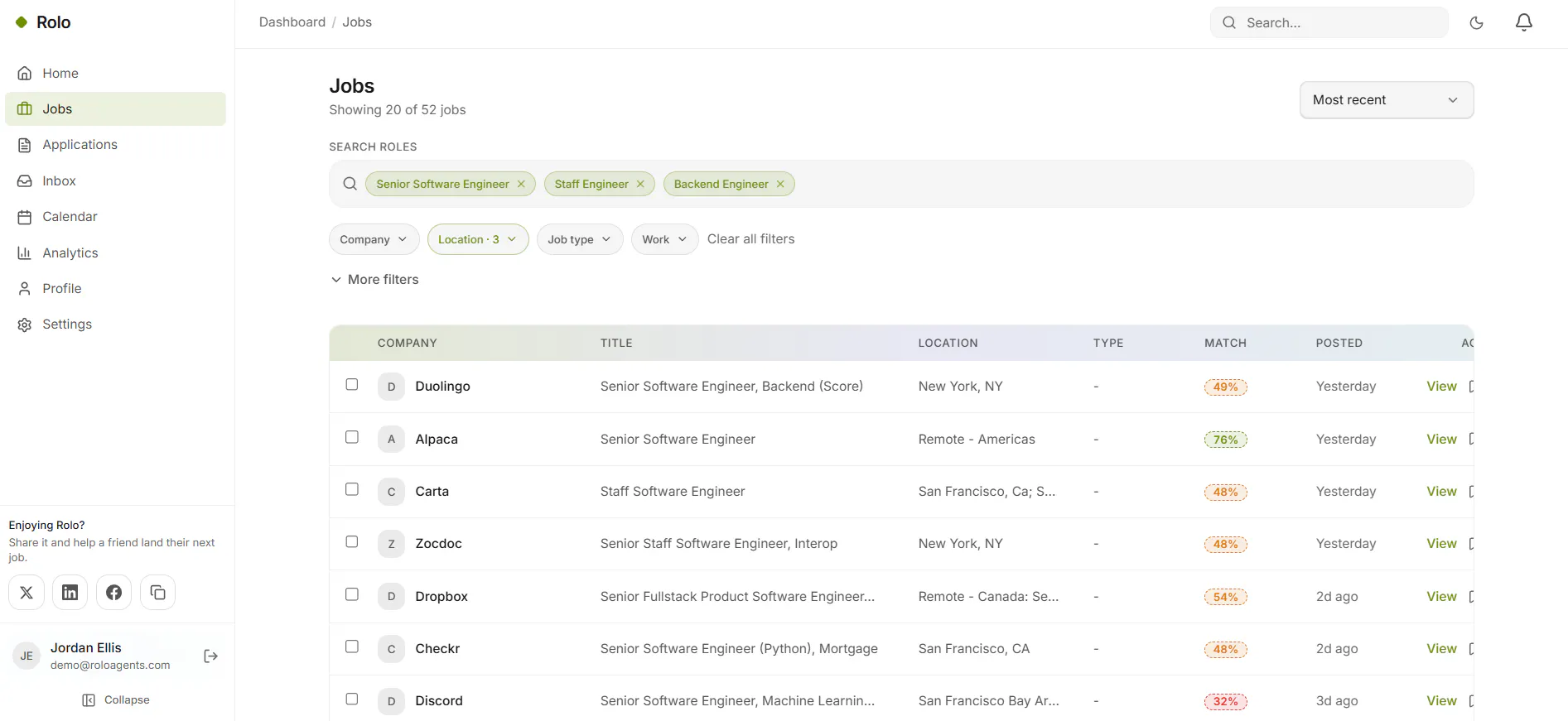Screen dimensions: 1568x721
Task: Open notifications with the bell icon
Action: coord(1524,22)
